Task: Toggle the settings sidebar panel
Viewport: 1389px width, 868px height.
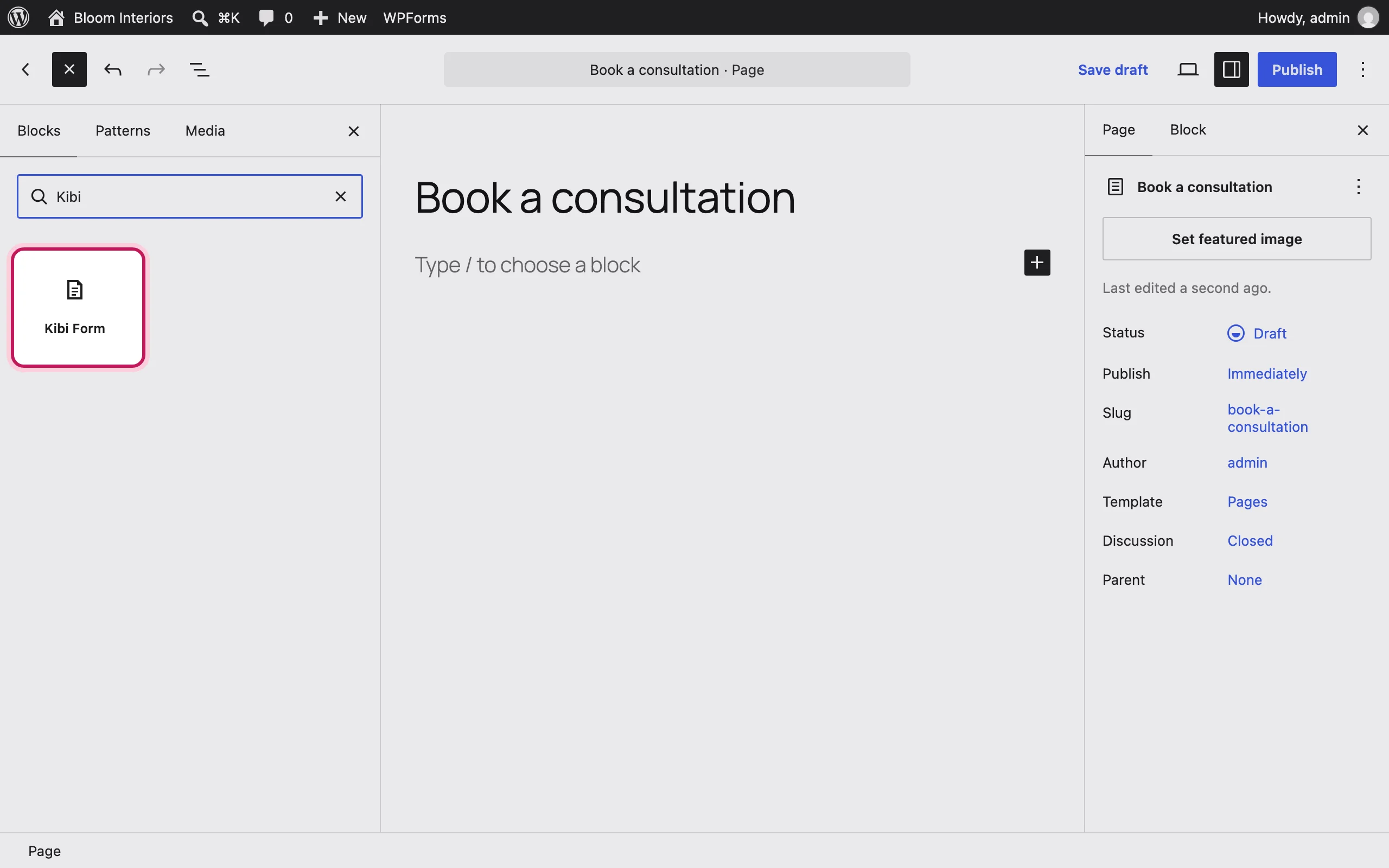Action: 1231,69
